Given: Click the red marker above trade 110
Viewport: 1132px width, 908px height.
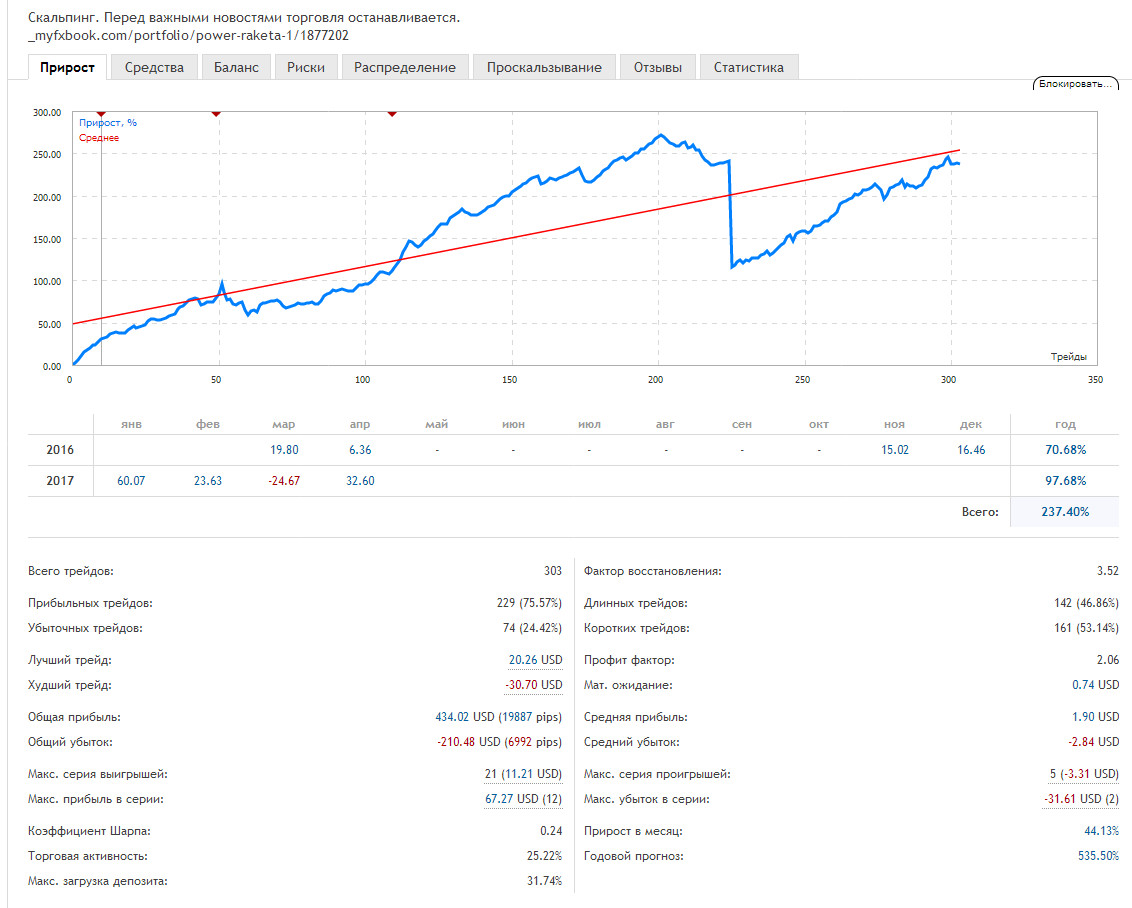Looking at the screenshot, I should (x=392, y=114).
